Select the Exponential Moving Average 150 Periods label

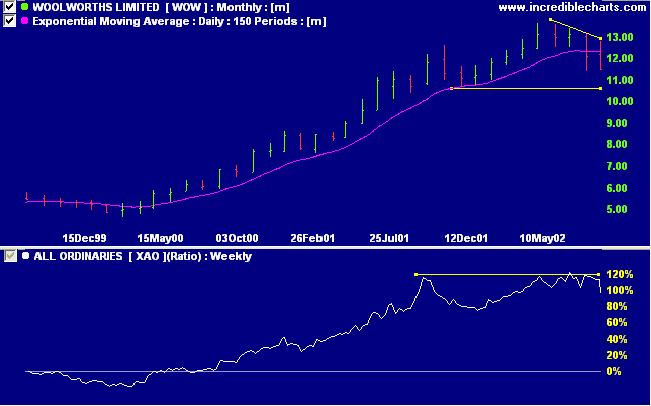click(x=179, y=21)
